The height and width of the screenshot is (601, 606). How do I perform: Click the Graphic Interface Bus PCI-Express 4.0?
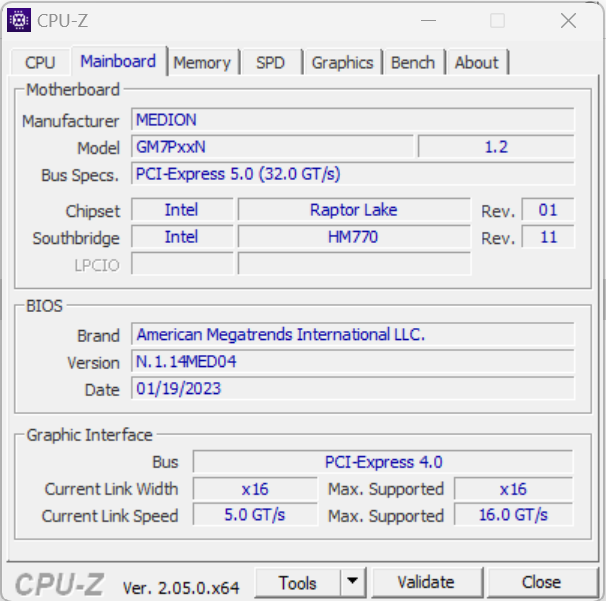click(383, 462)
